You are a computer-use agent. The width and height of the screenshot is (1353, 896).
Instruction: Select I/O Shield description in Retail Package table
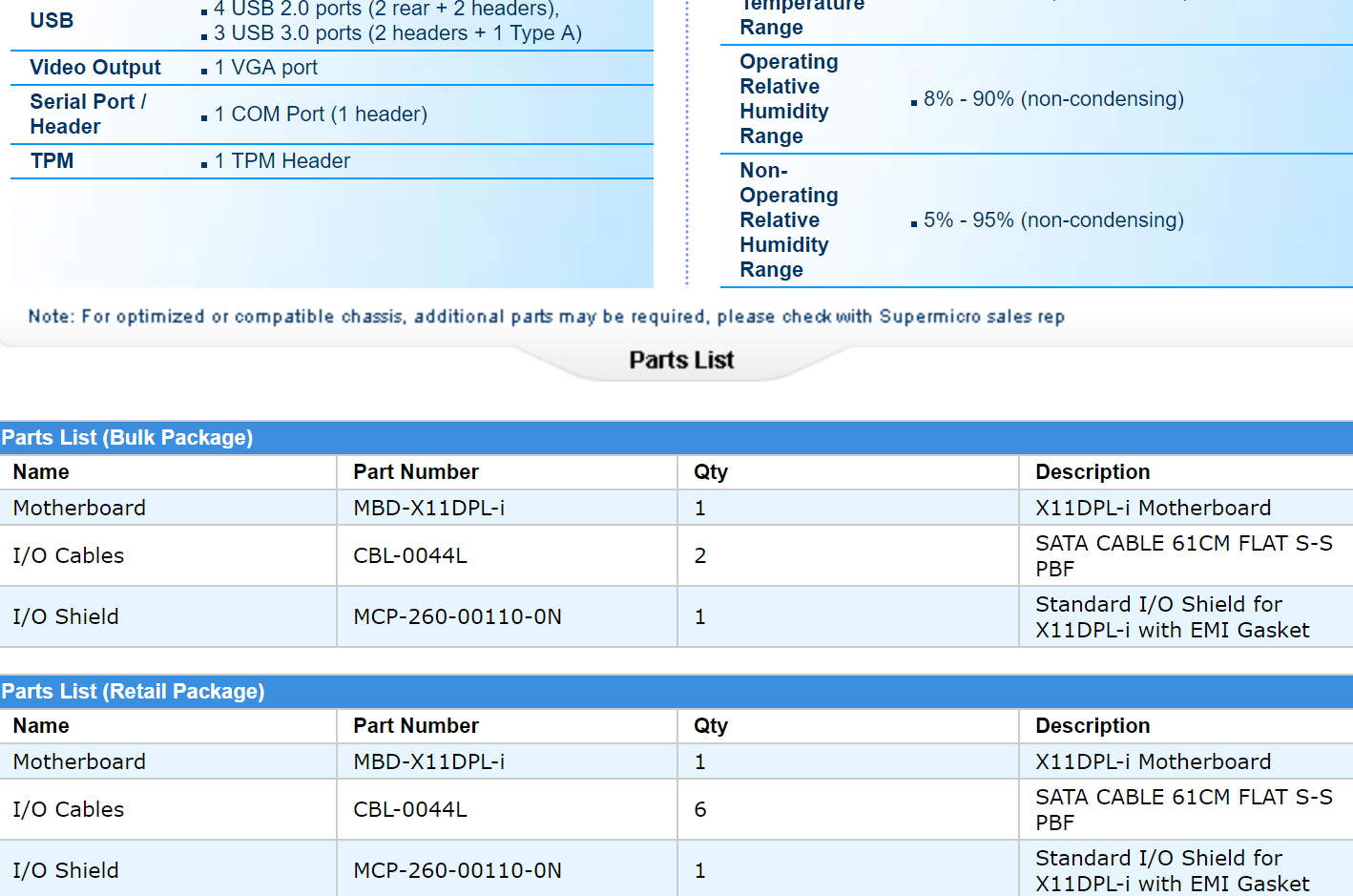coord(1173,871)
